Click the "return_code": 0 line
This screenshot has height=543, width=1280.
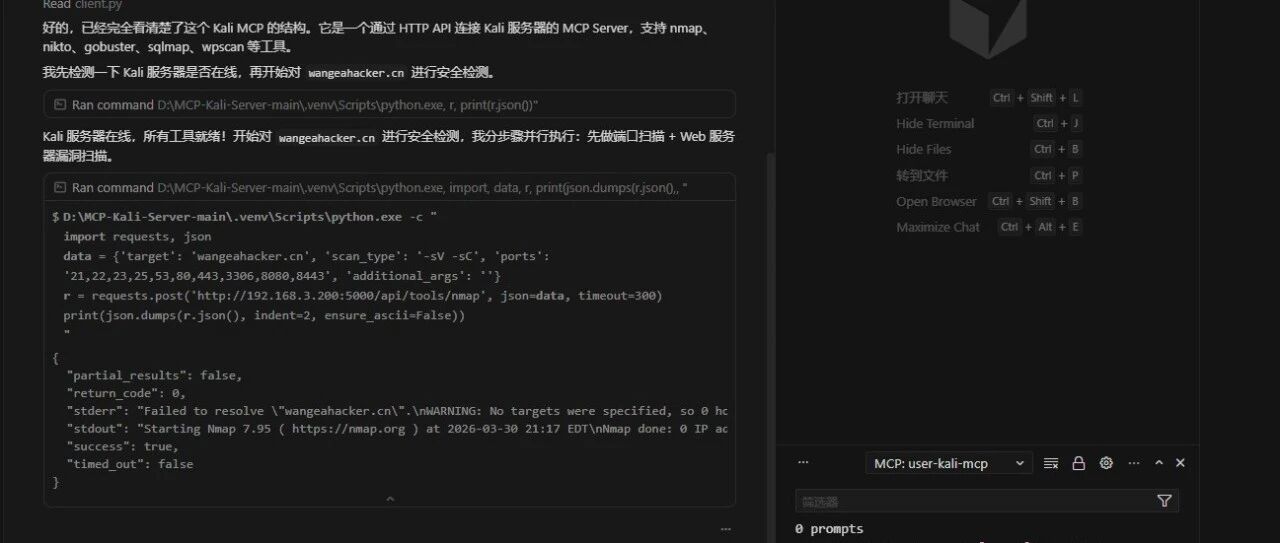click(126, 393)
